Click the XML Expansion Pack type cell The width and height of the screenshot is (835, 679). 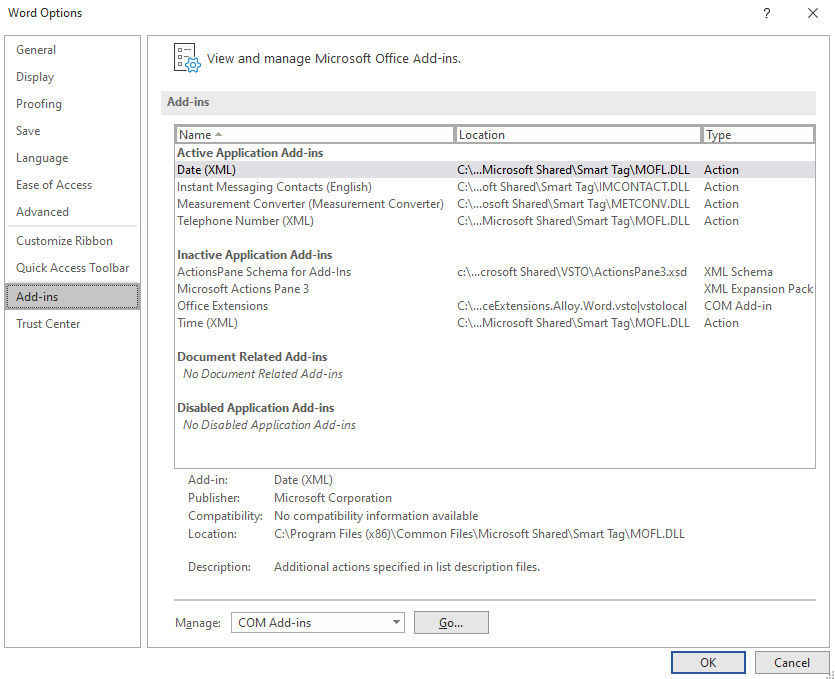point(758,289)
